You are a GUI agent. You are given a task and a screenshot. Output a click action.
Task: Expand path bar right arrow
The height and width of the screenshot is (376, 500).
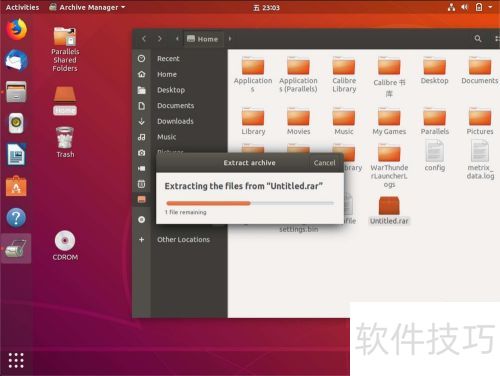[230, 39]
